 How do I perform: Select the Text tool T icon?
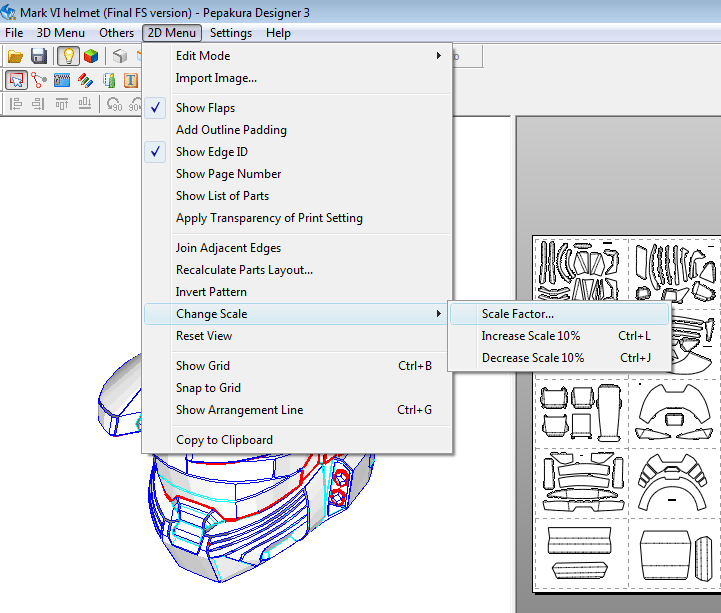pos(131,80)
